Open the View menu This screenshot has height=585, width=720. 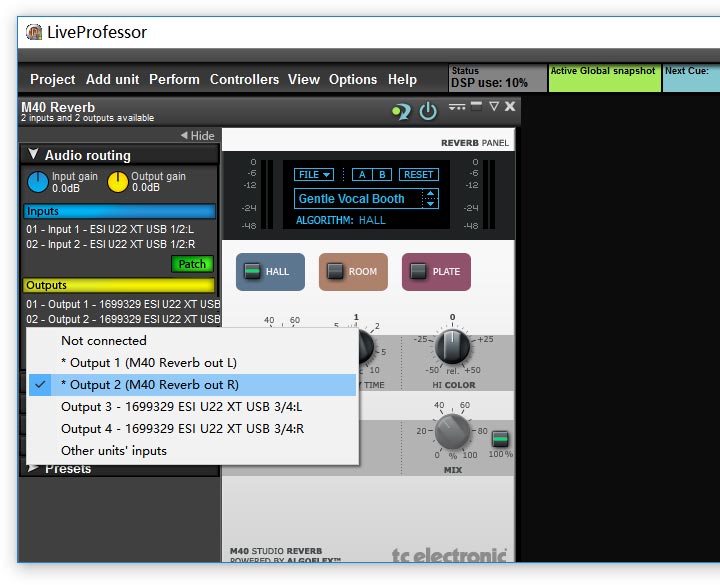[x=304, y=79]
